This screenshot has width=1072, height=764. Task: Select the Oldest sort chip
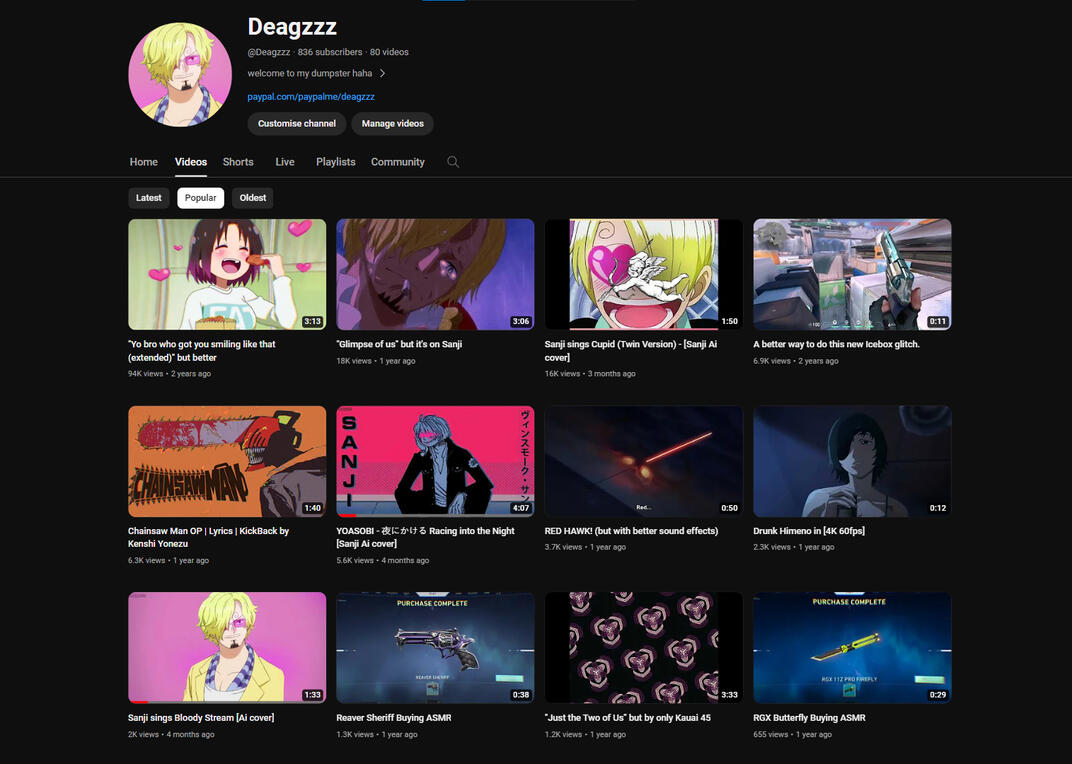coord(253,198)
